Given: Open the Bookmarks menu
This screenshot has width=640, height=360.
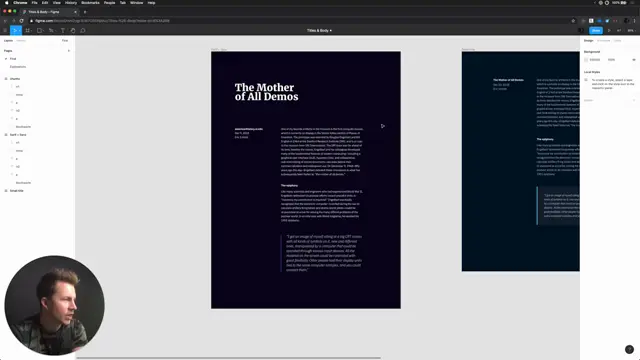Looking at the screenshot, I should click(90, 2).
